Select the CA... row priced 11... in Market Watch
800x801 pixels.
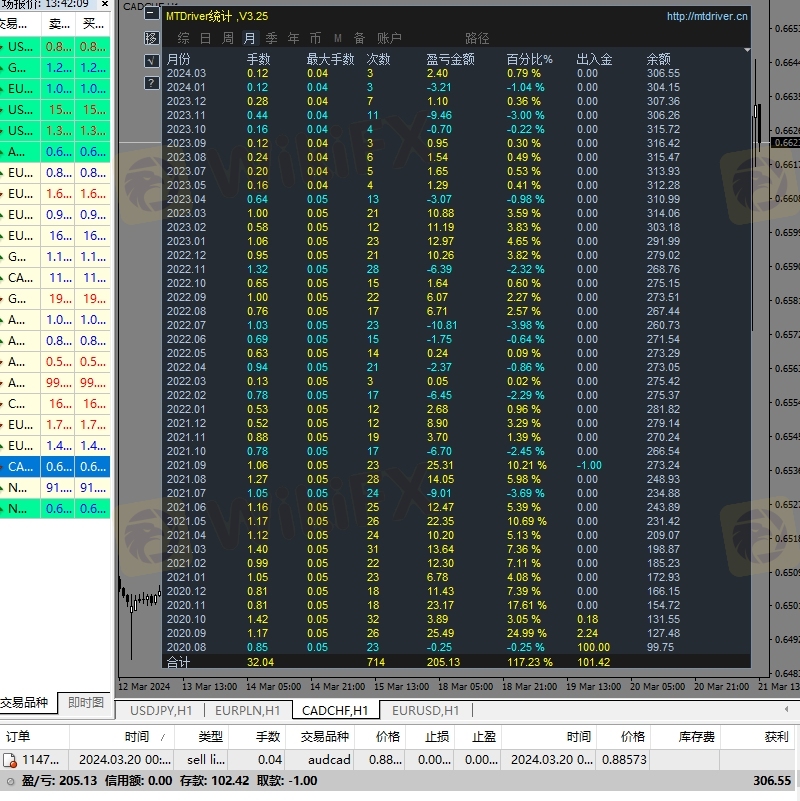click(55, 278)
